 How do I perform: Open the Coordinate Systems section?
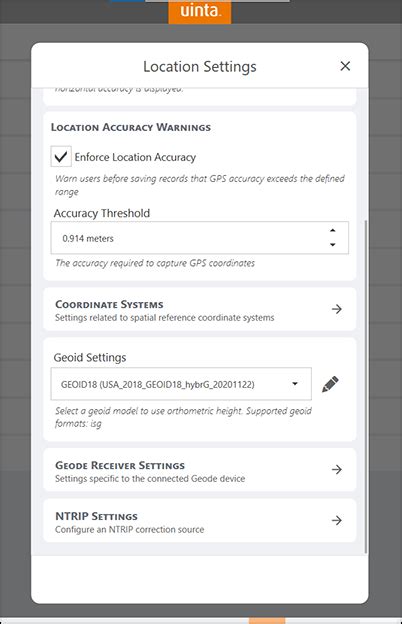(199, 309)
